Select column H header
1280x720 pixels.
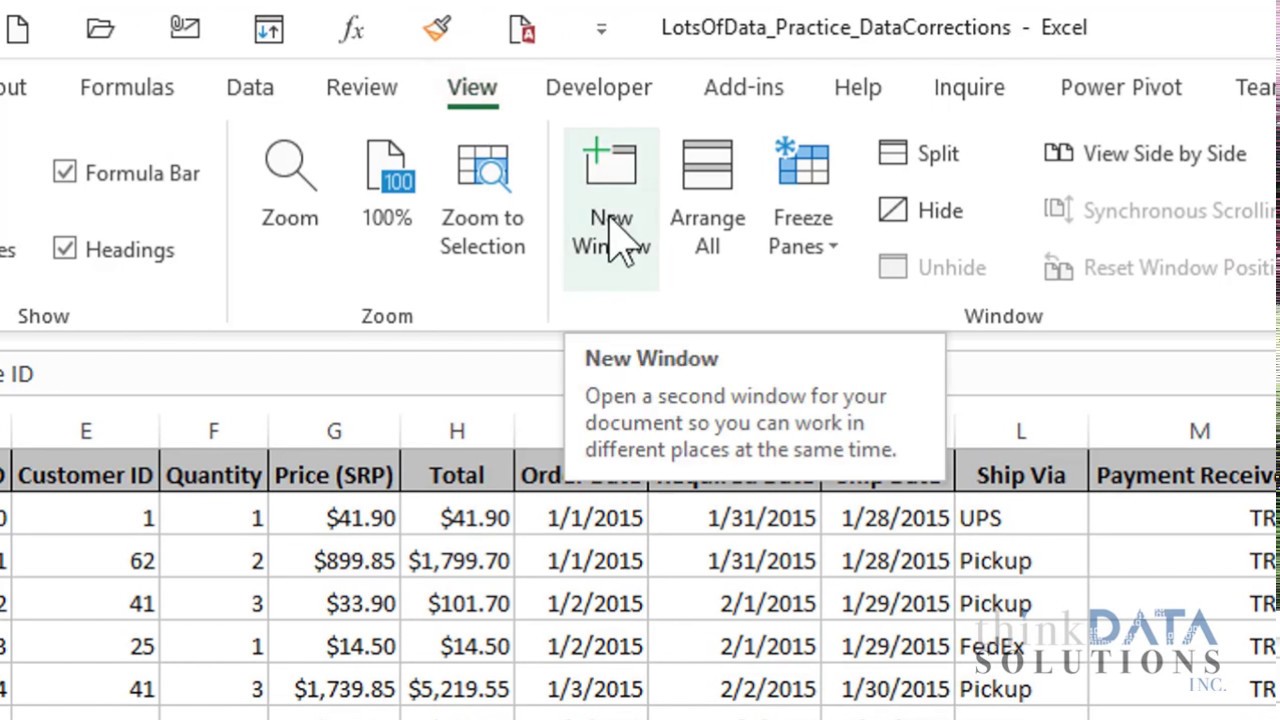tap(457, 431)
